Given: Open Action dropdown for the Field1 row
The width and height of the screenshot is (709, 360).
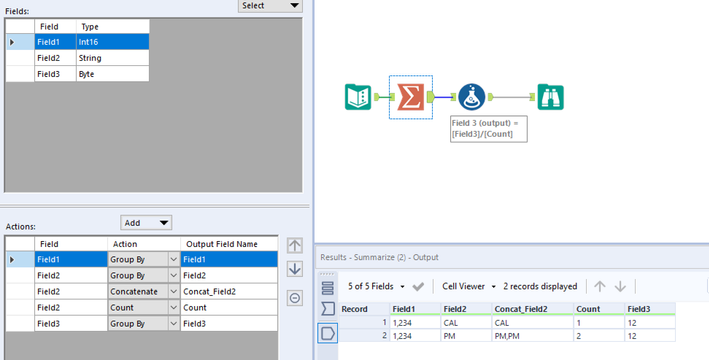Looking at the screenshot, I should pos(174,260).
